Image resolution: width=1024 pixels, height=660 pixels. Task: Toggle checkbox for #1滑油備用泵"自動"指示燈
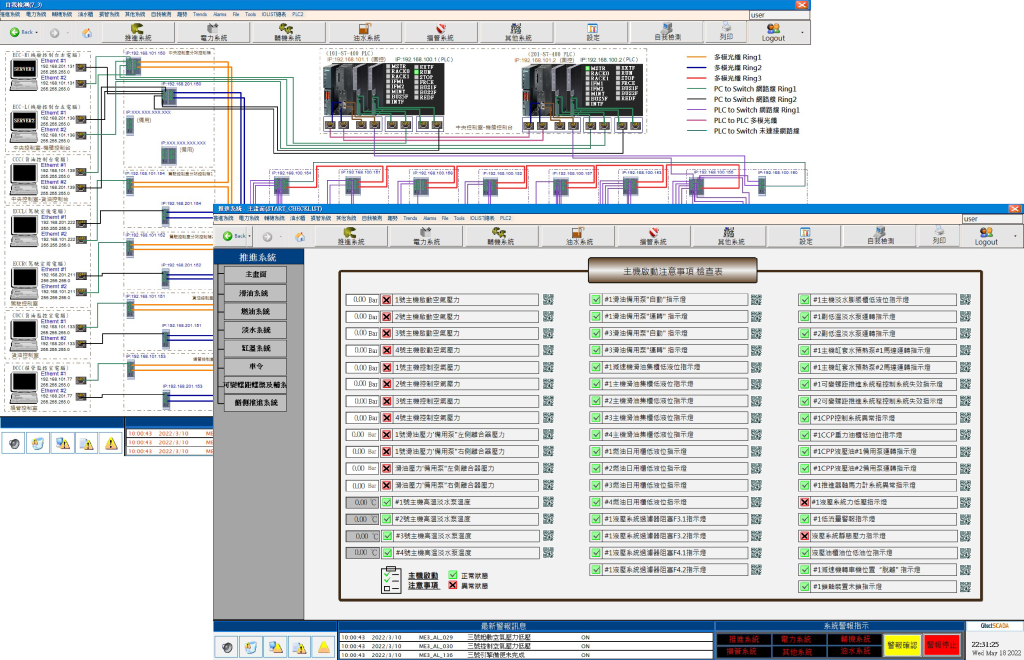click(595, 300)
